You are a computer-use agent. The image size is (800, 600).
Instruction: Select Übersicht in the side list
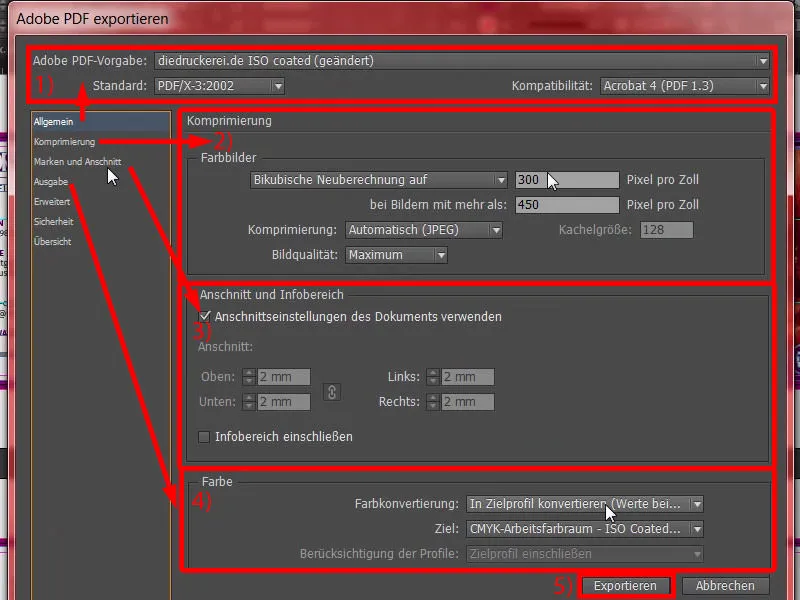pos(53,241)
